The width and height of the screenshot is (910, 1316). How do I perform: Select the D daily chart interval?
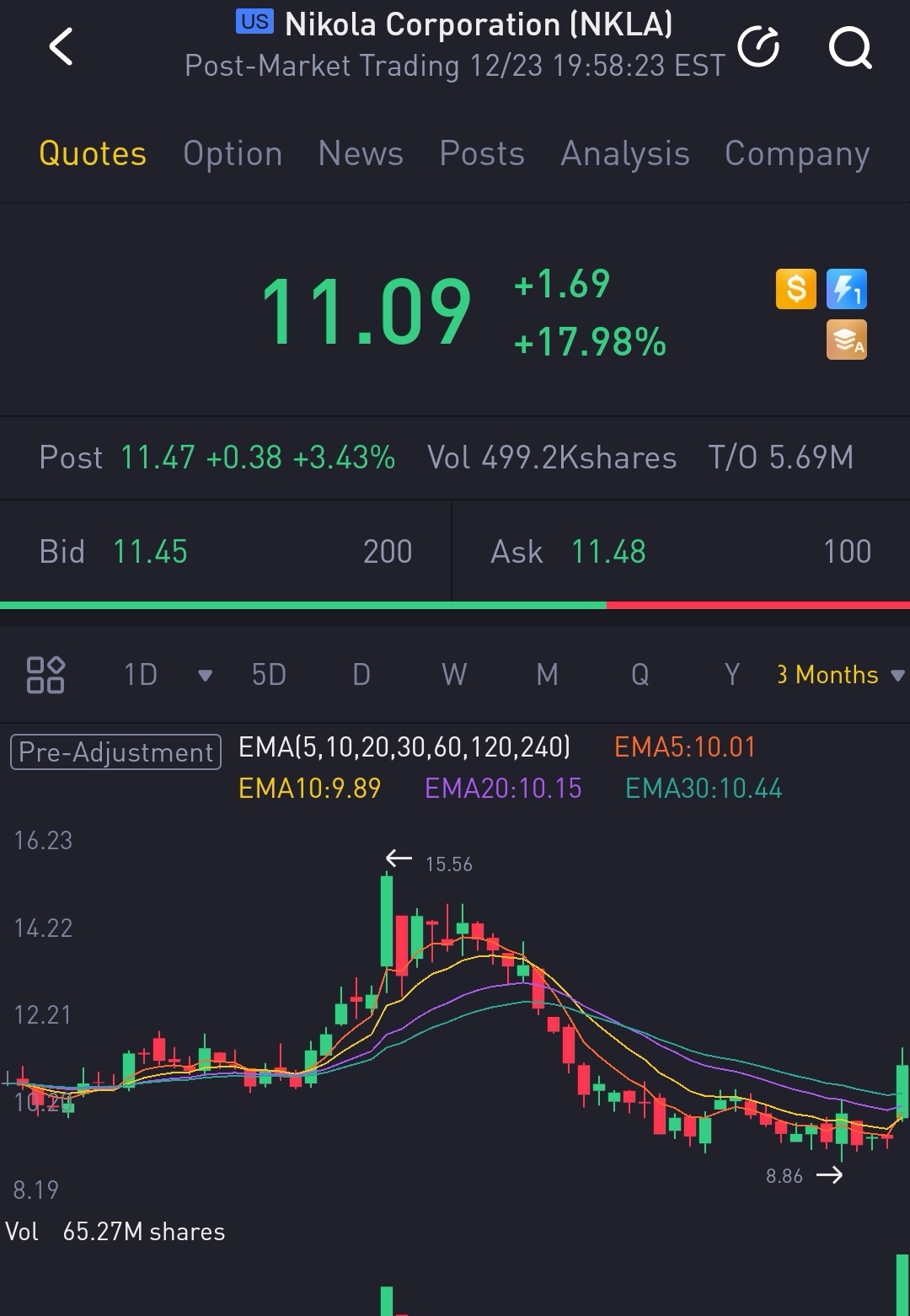click(361, 675)
